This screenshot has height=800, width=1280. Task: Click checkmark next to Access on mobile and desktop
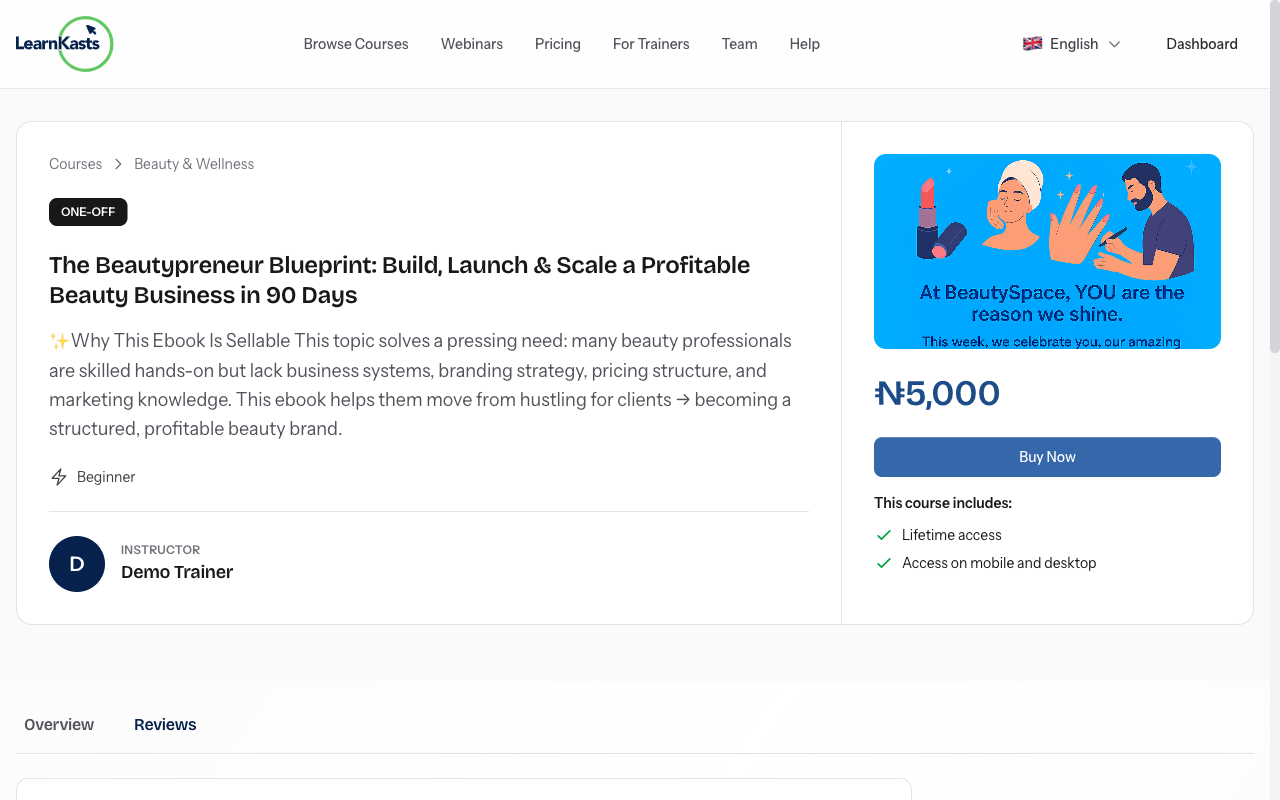coord(884,563)
